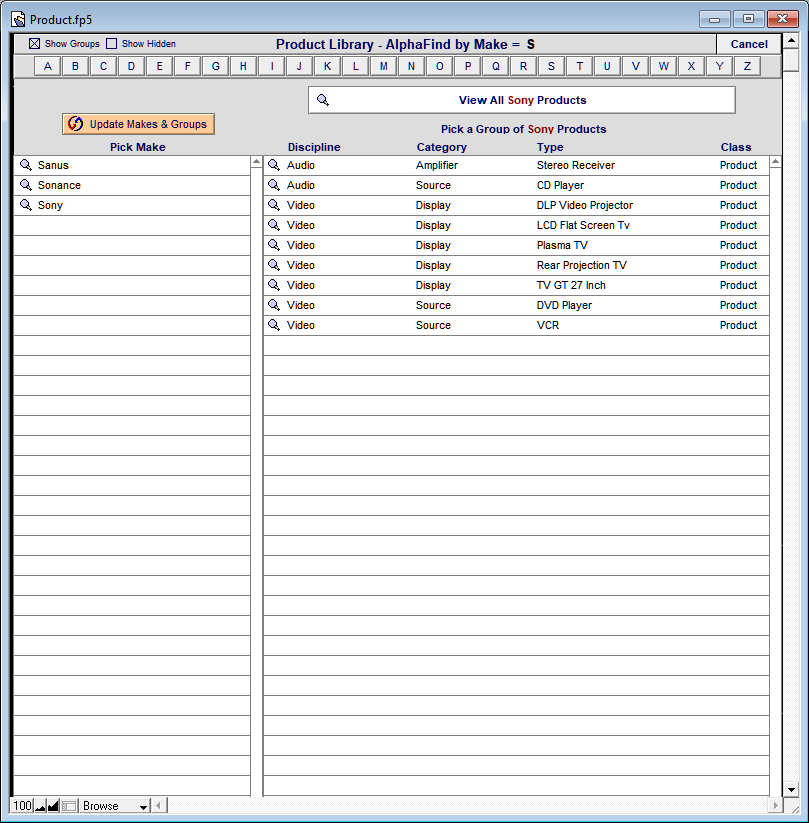Select letter A in AlphaFind bar
The height and width of the screenshot is (823, 809).
click(x=48, y=66)
